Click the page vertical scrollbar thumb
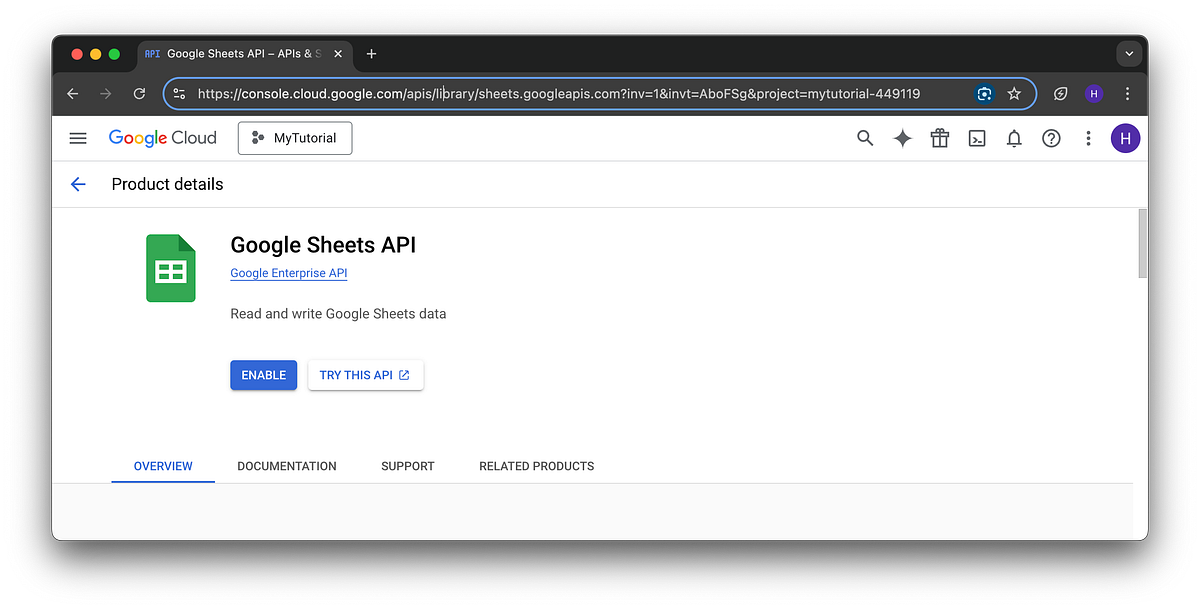This screenshot has width=1200, height=609. click(1143, 244)
